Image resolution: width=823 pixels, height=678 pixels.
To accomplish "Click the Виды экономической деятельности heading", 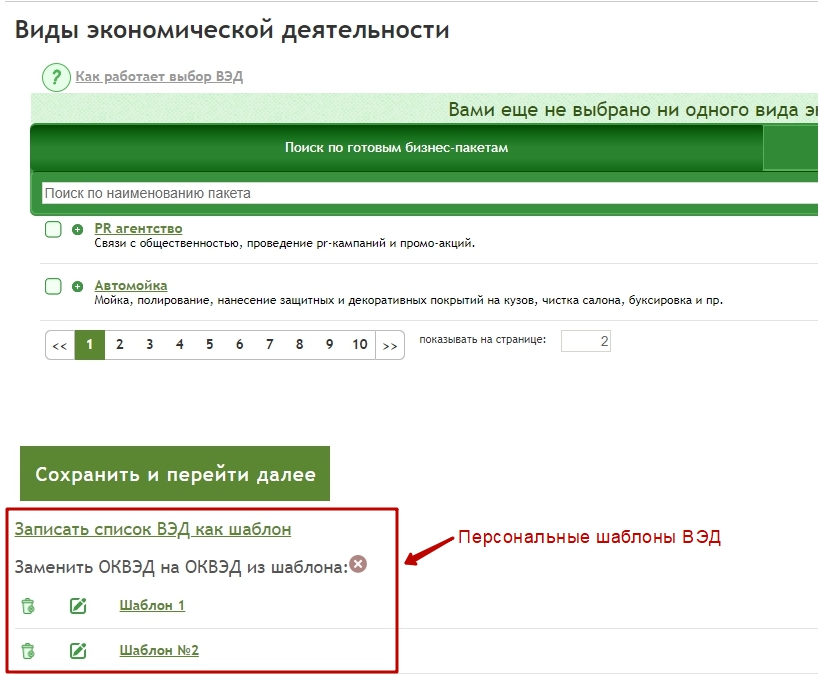I will click(232, 30).
